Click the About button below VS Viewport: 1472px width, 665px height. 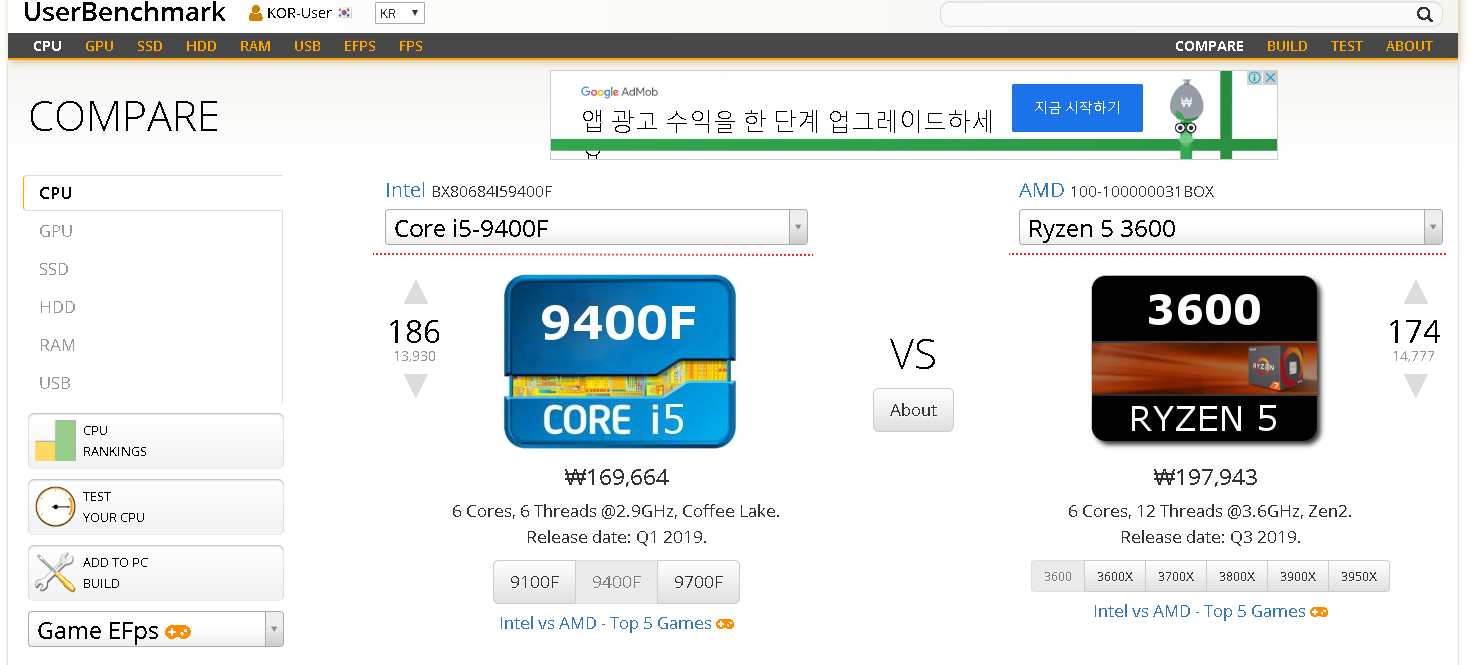pyautogui.click(x=913, y=410)
